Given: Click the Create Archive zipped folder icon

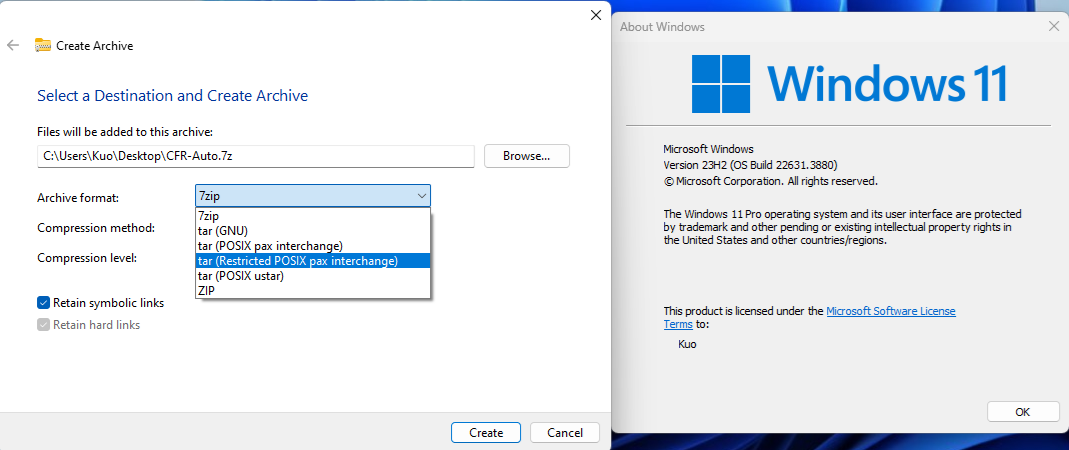Looking at the screenshot, I should coord(43,46).
